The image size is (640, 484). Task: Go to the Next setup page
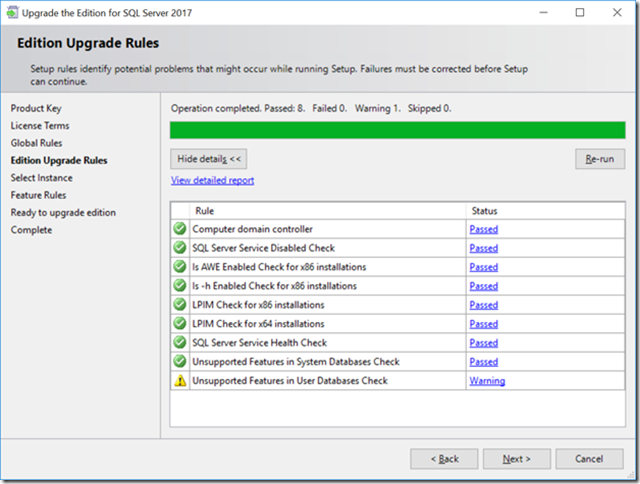517,459
